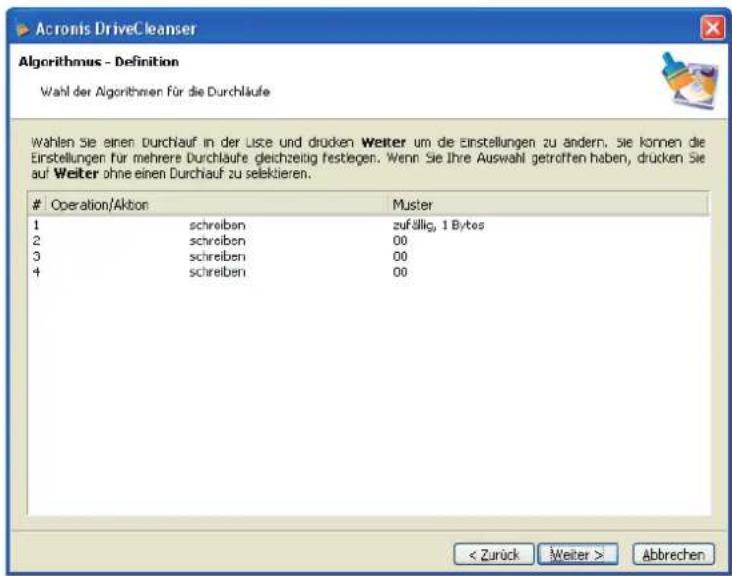Select pass number 3 in the list
Screen dimensions: 732x576
click(369, 256)
